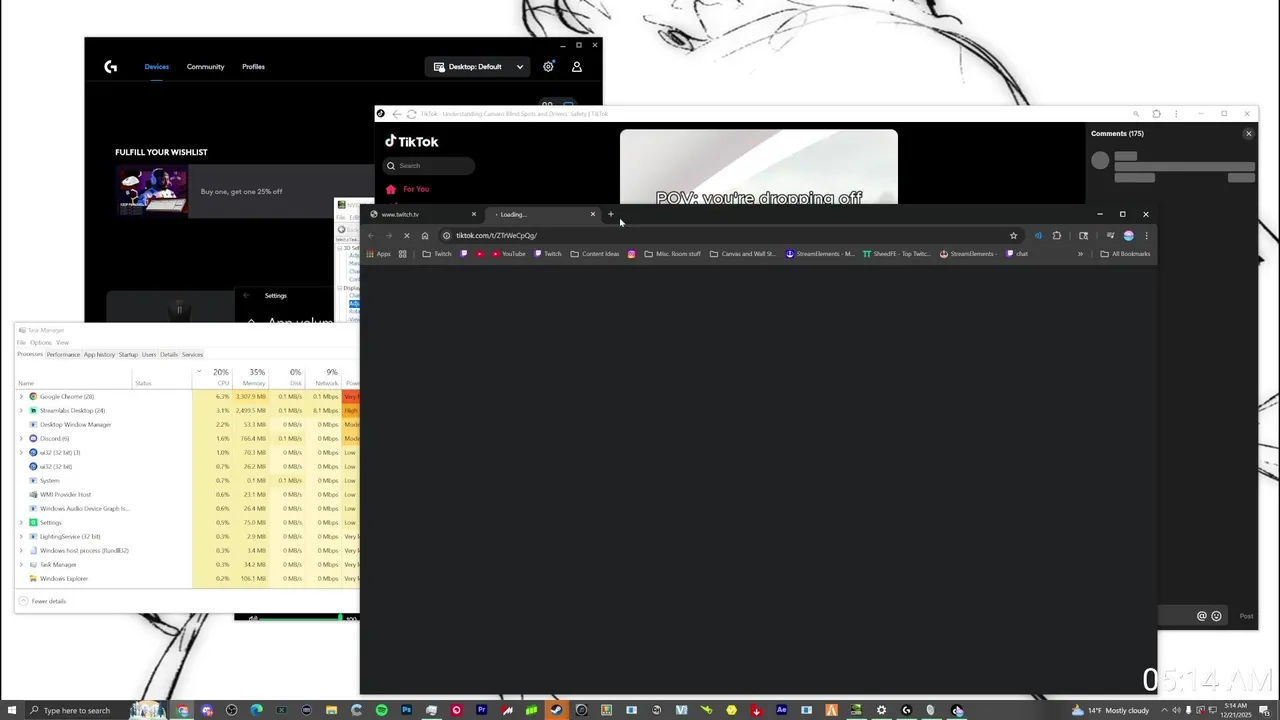Open Chrome three-dot menu
This screenshot has height=720, width=1280.
[1146, 235]
